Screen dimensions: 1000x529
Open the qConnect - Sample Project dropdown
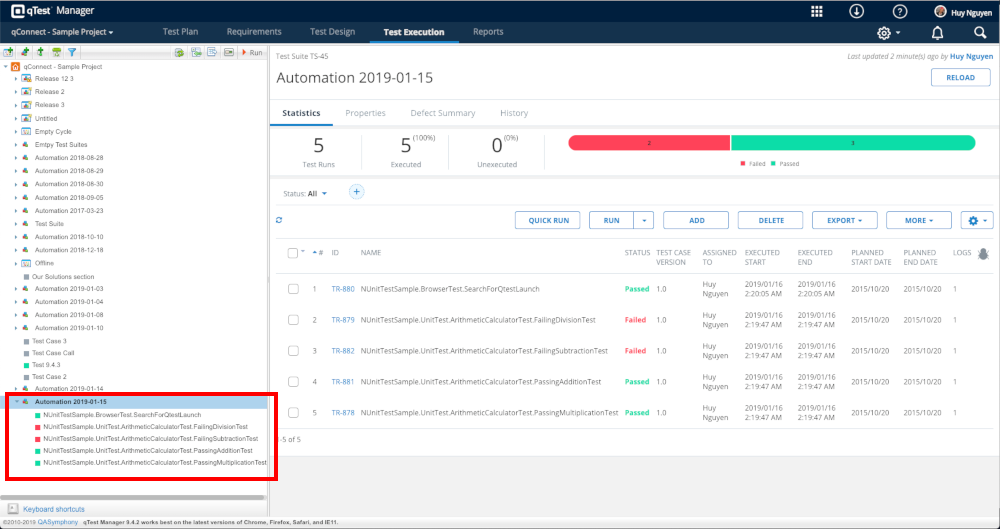pyautogui.click(x=62, y=32)
